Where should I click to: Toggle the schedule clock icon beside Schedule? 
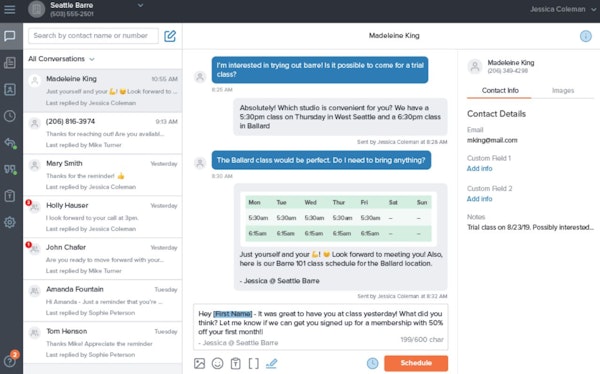(x=372, y=363)
